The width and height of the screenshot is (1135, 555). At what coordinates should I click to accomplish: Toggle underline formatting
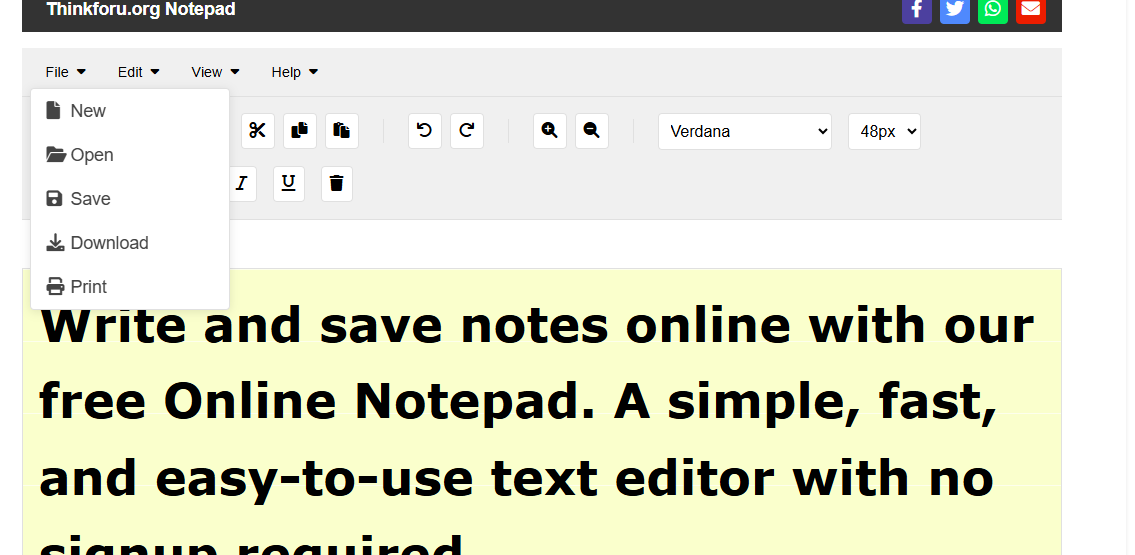(x=289, y=184)
